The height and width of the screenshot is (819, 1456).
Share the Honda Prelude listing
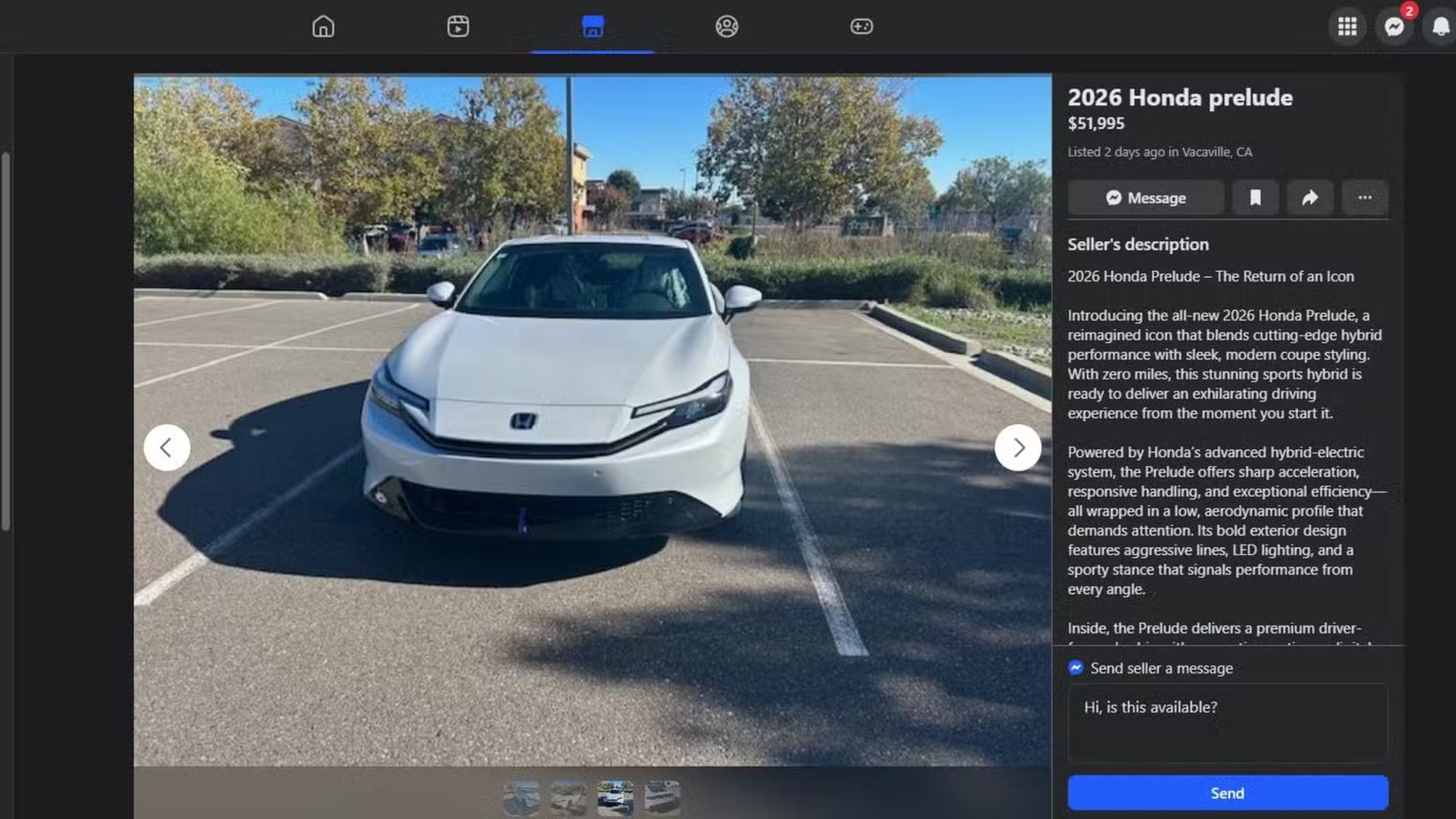coord(1310,198)
